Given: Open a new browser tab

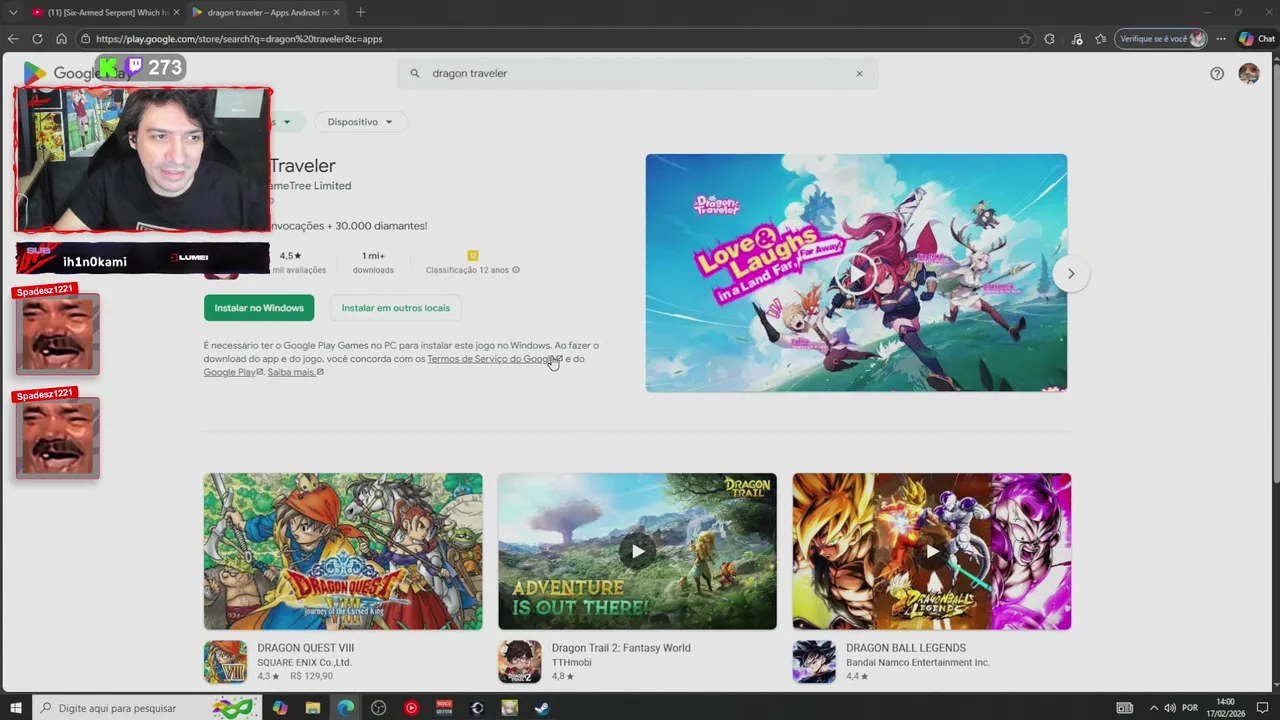Looking at the screenshot, I should click(x=360, y=12).
